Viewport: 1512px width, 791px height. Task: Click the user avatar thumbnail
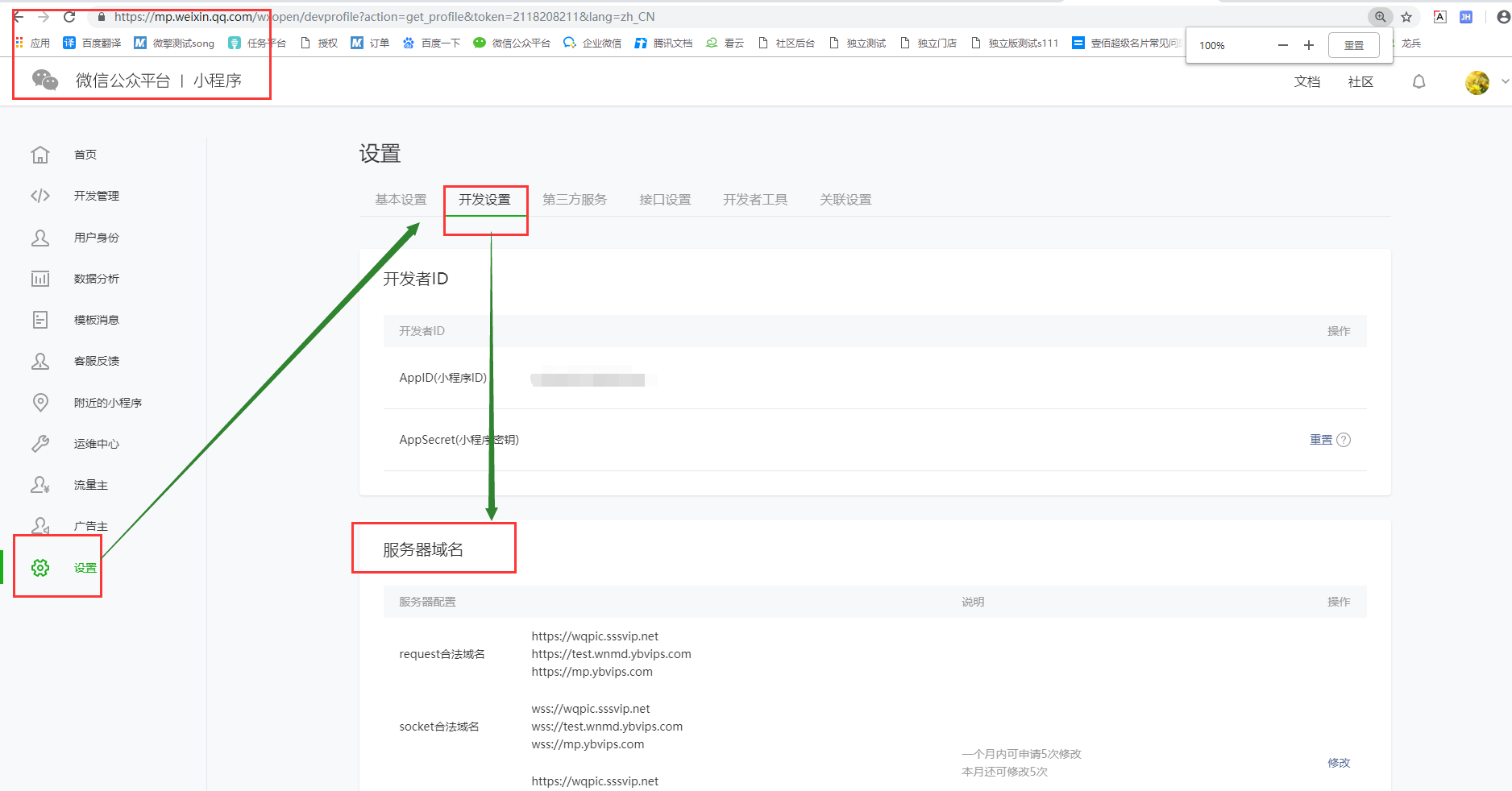1477,82
